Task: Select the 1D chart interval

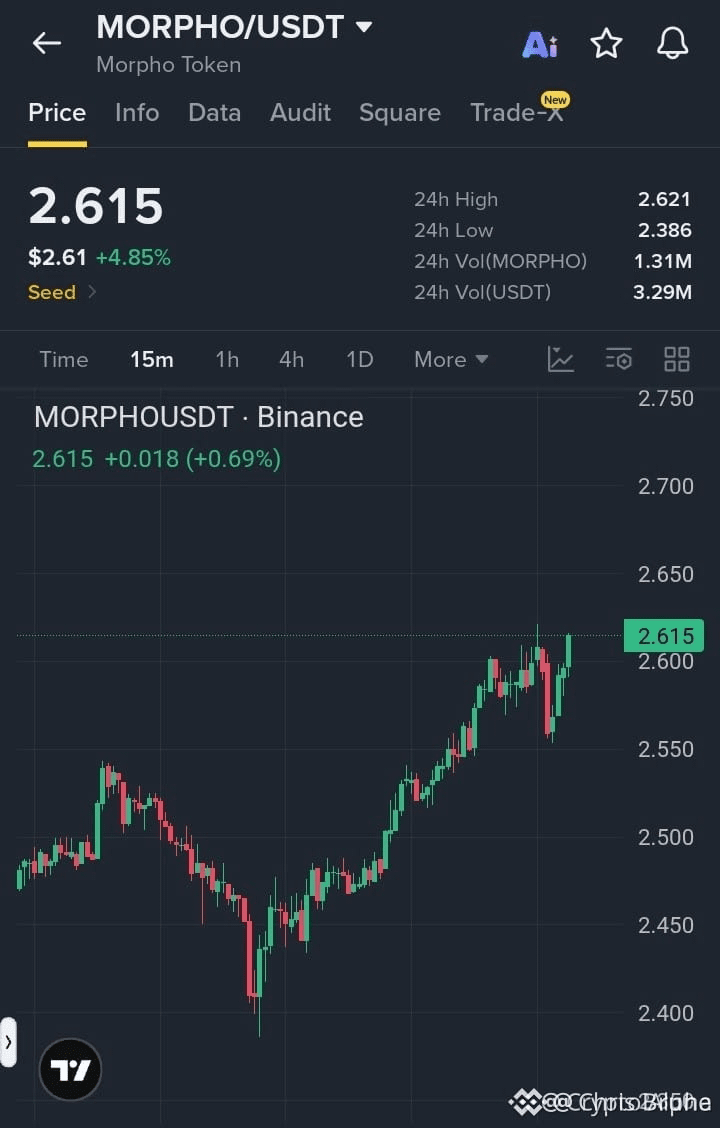Action: tap(360, 359)
